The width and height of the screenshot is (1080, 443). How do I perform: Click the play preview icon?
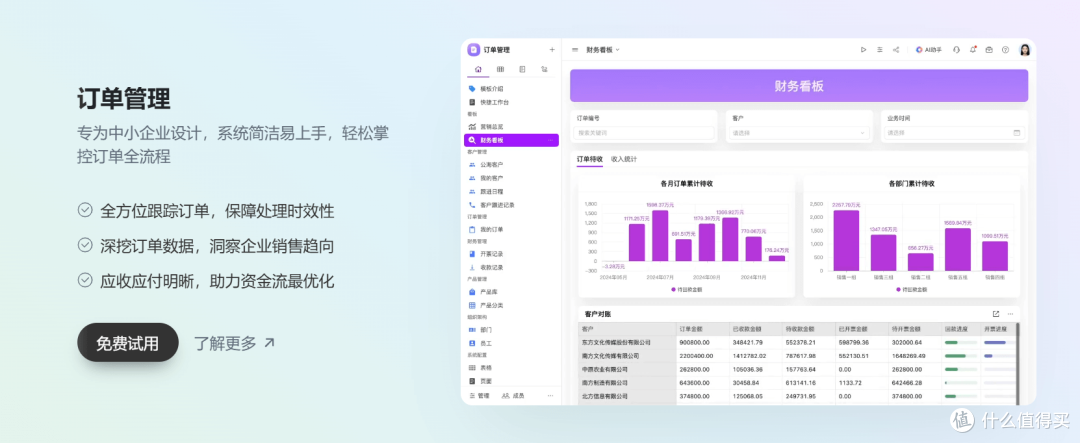863,50
